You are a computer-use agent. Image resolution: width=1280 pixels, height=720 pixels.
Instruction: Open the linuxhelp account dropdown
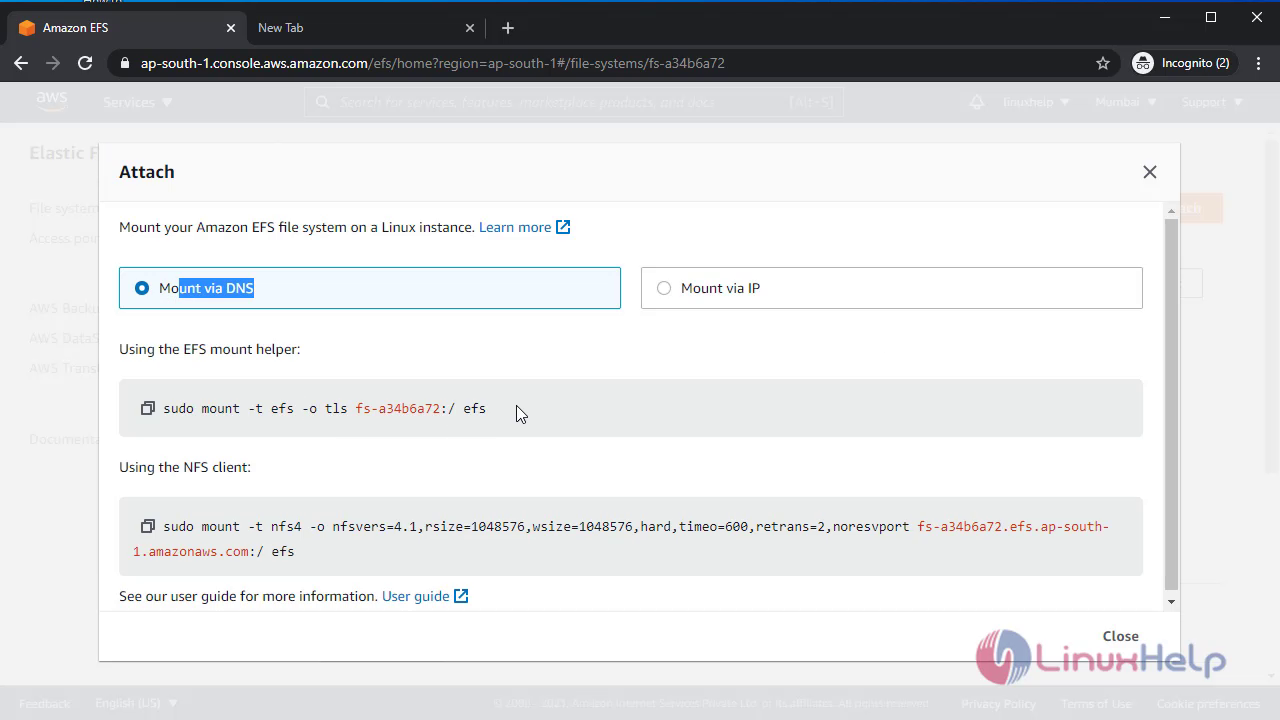(x=1036, y=102)
